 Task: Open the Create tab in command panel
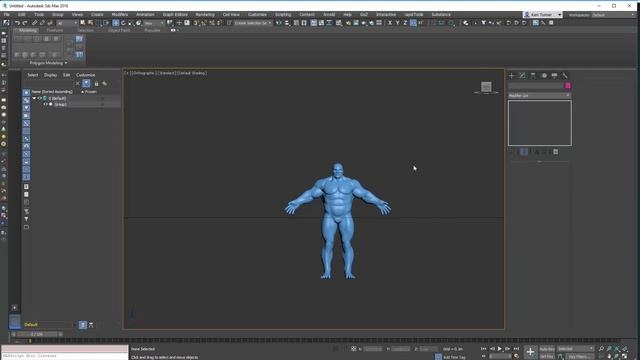(511, 76)
